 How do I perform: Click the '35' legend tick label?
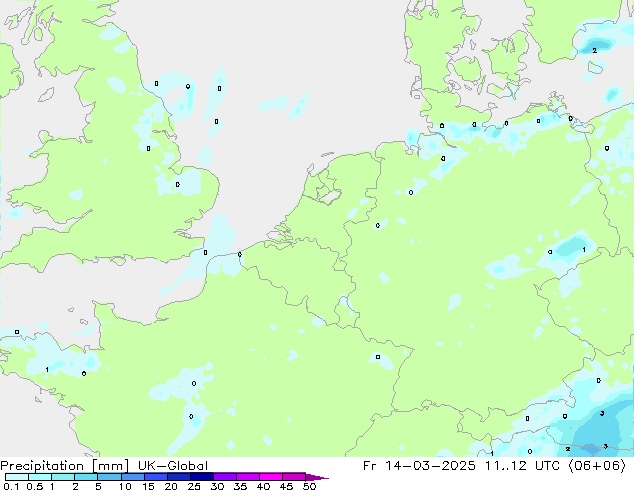pyautogui.click(x=240, y=486)
